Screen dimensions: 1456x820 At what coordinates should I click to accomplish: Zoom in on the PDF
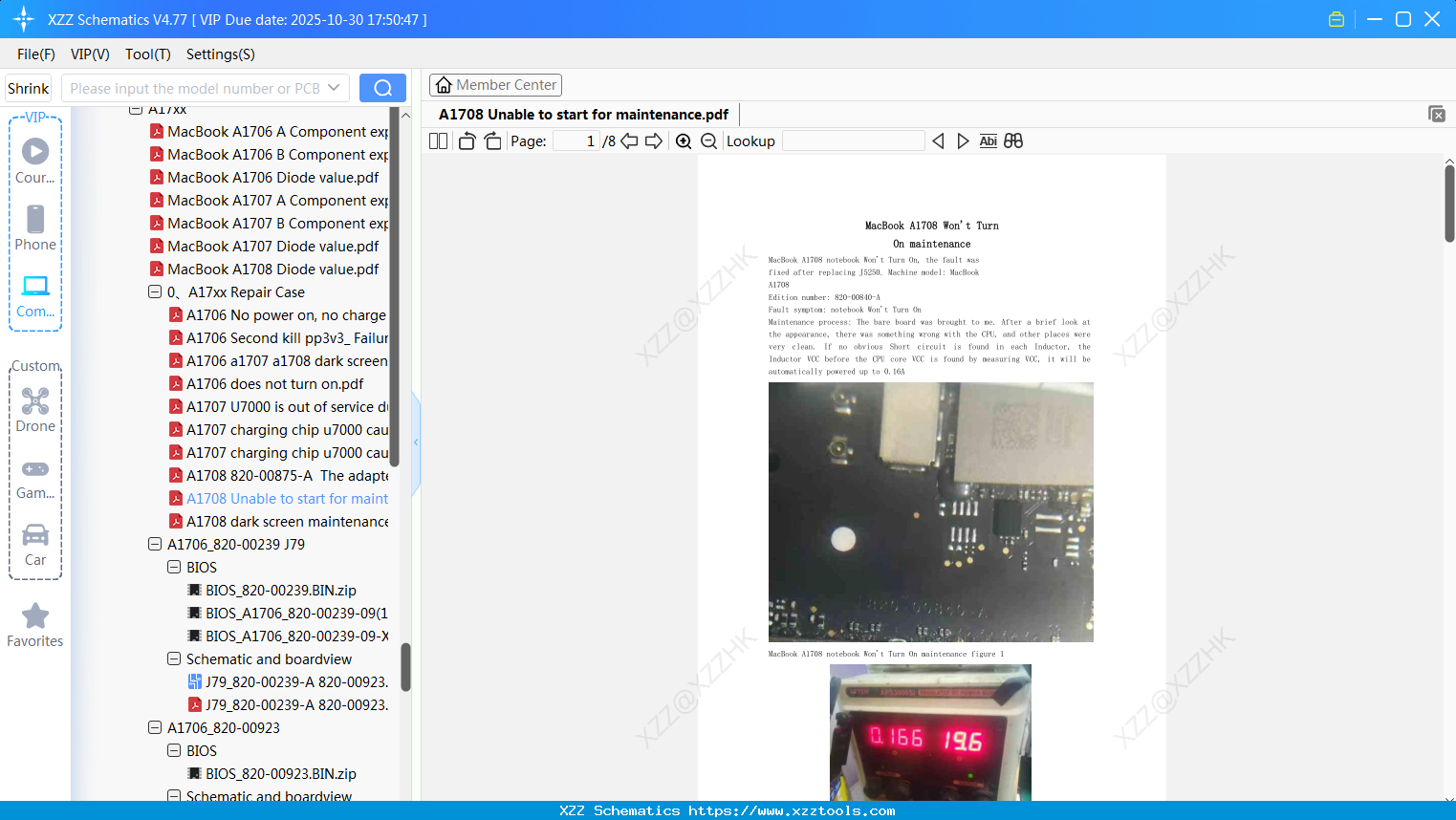684,140
